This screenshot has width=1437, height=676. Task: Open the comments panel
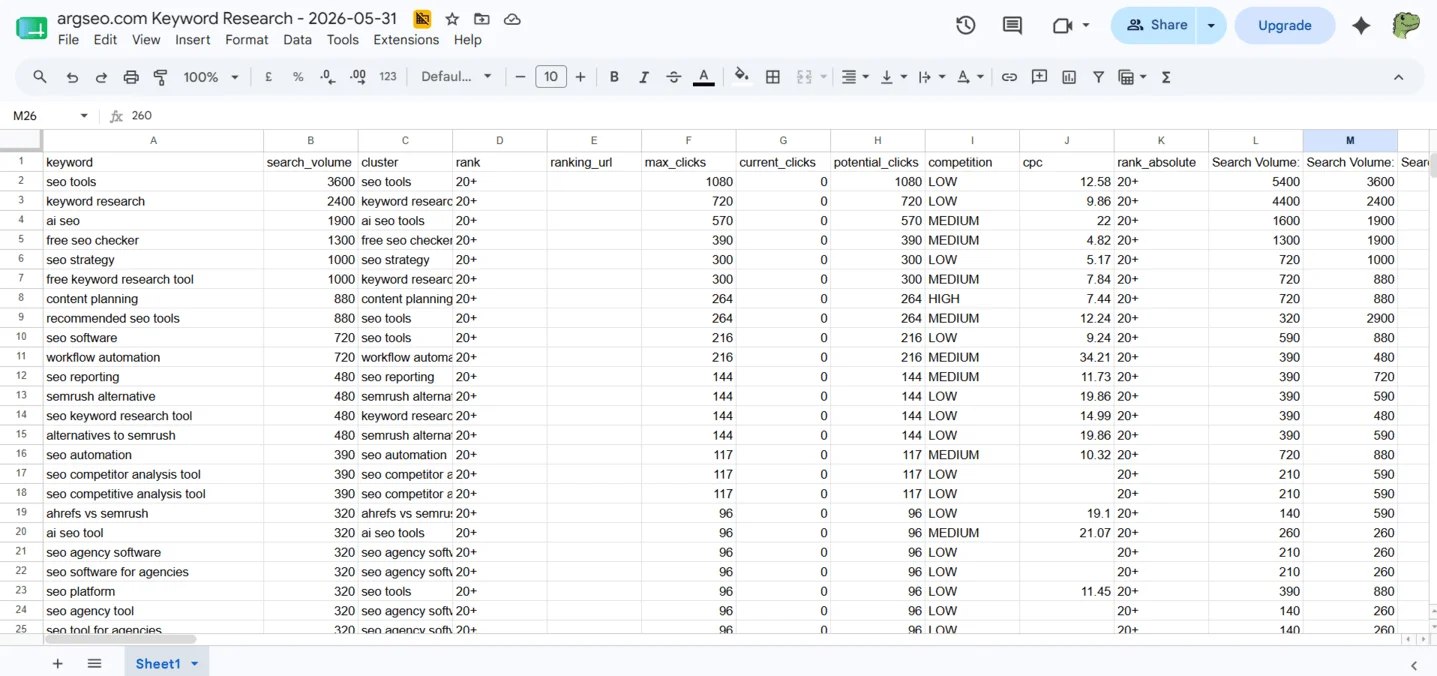tap(1012, 26)
